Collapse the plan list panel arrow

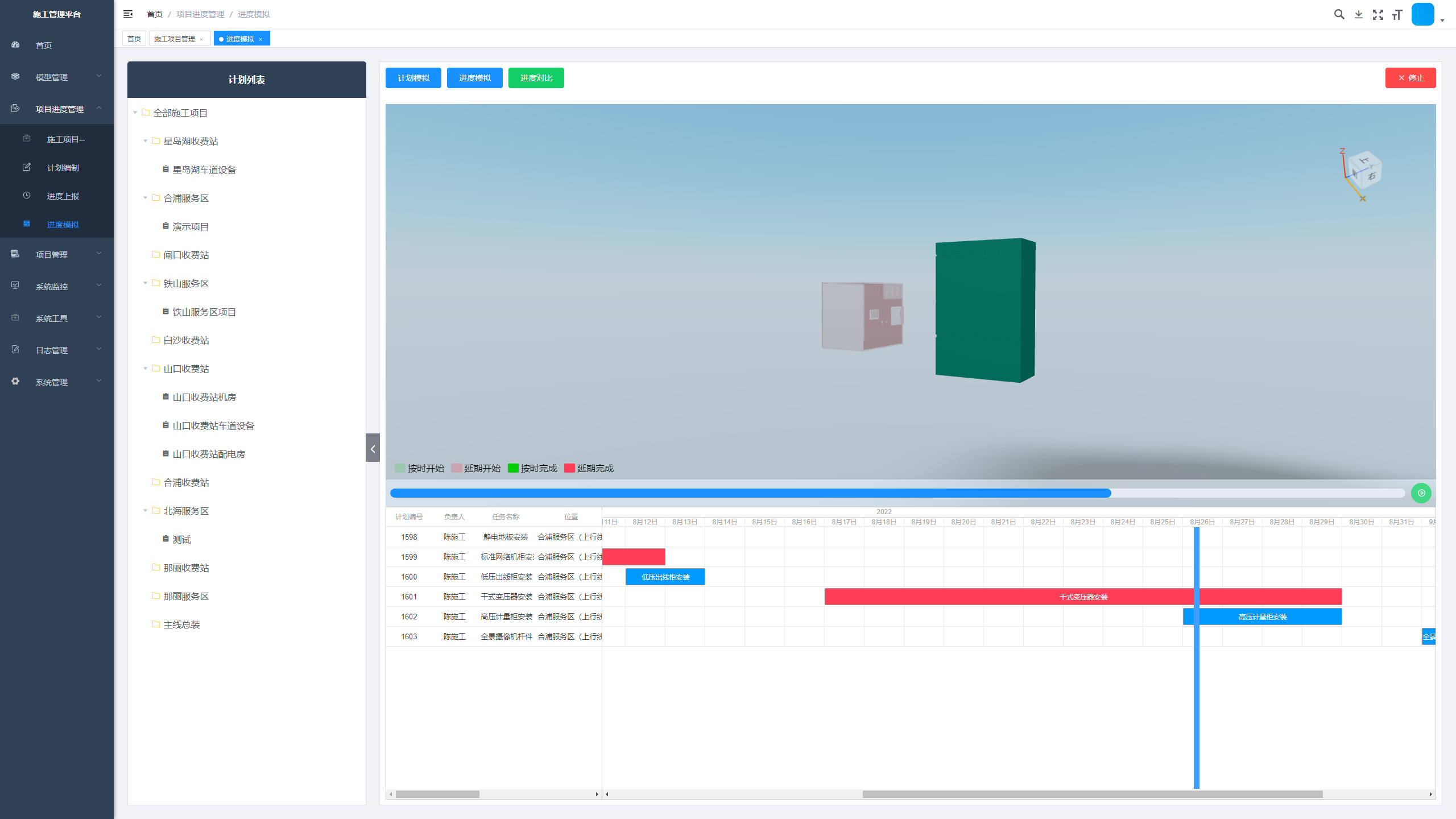click(373, 448)
